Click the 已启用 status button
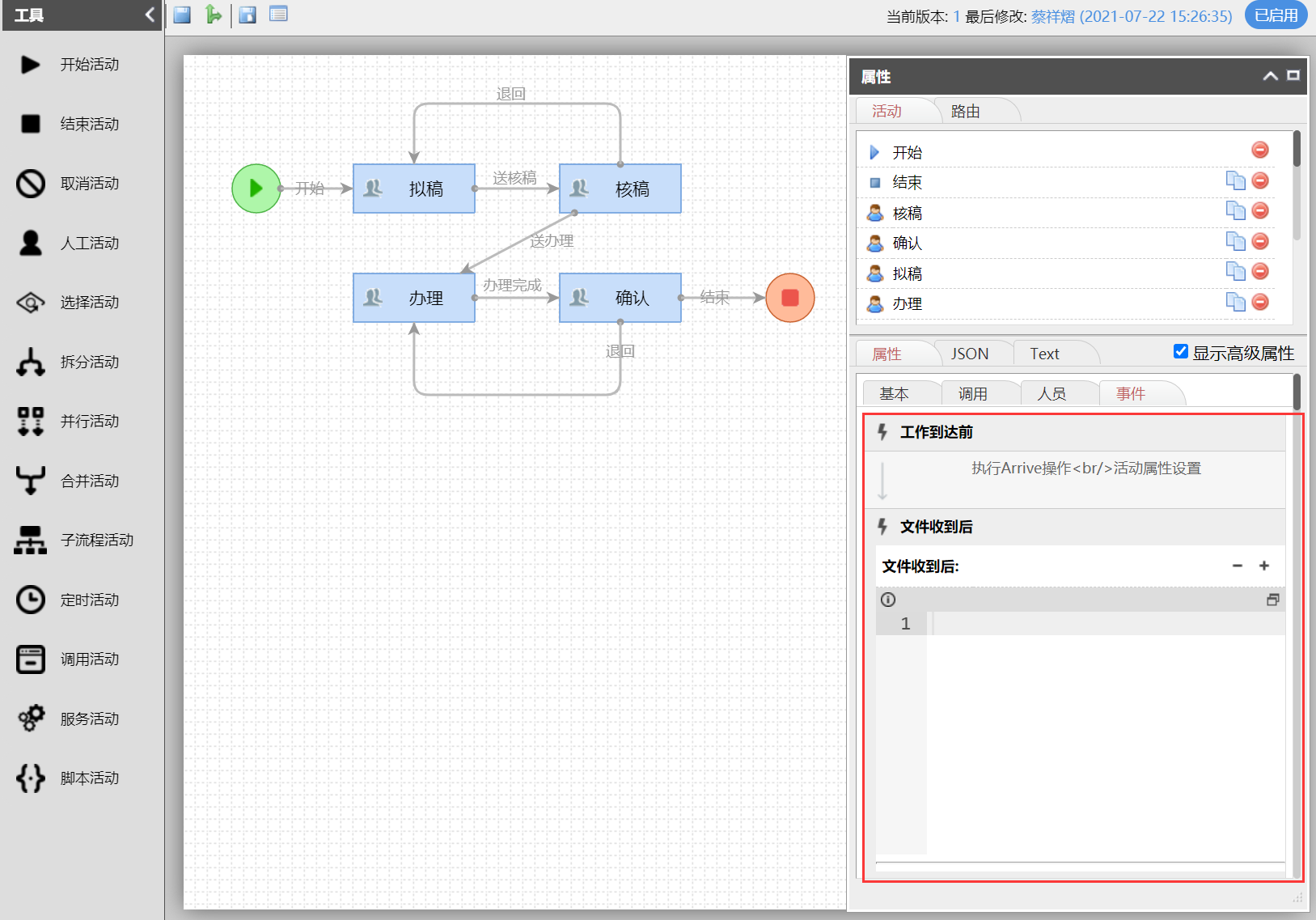This screenshot has height=920, width=1316. 1276,15
